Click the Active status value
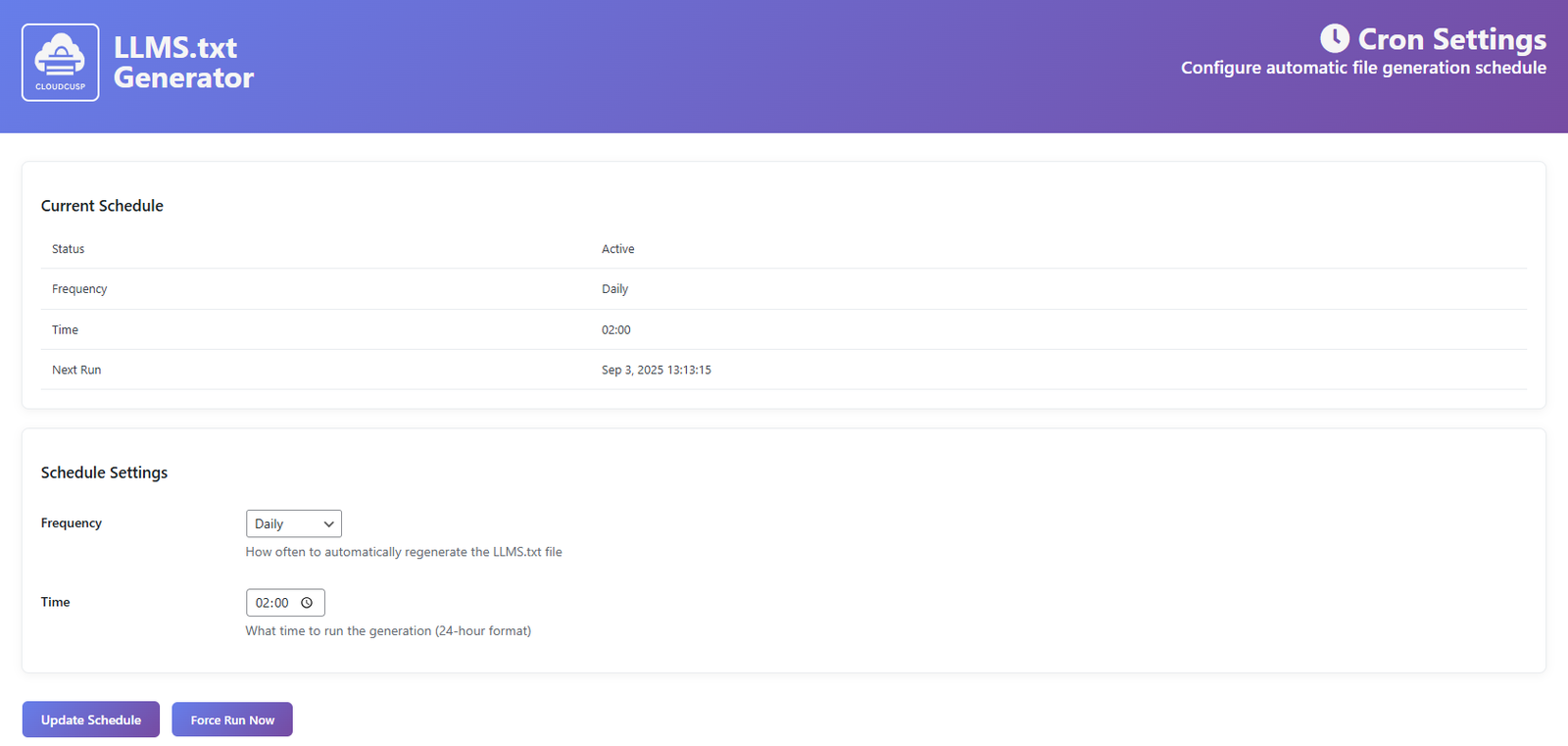 pyautogui.click(x=617, y=249)
